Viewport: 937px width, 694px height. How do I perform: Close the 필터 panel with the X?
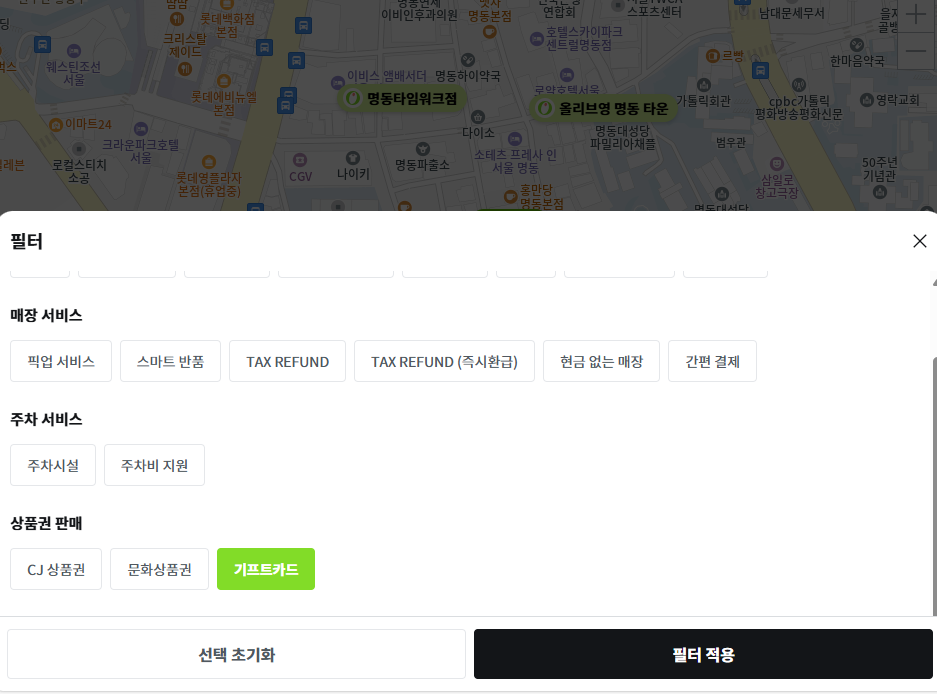coord(919,240)
